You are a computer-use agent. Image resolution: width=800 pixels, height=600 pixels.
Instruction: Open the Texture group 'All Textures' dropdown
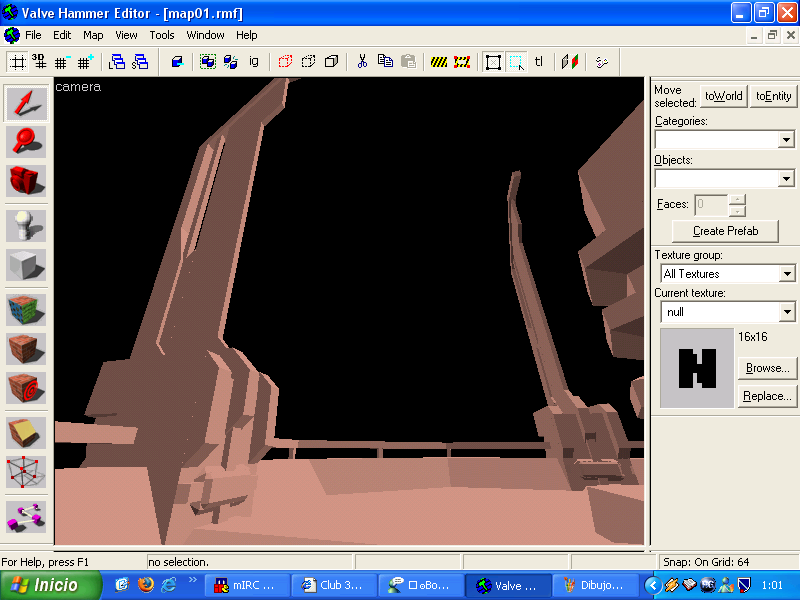787,274
